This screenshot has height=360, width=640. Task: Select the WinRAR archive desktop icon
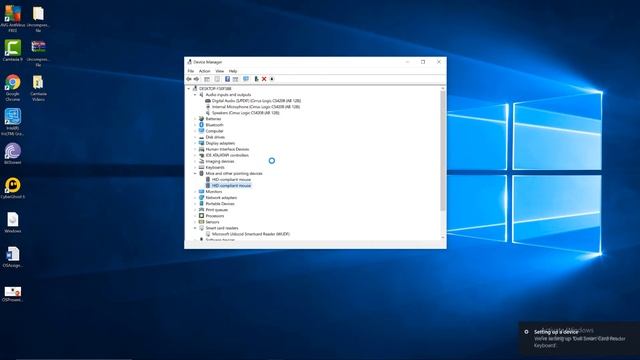click(38, 53)
